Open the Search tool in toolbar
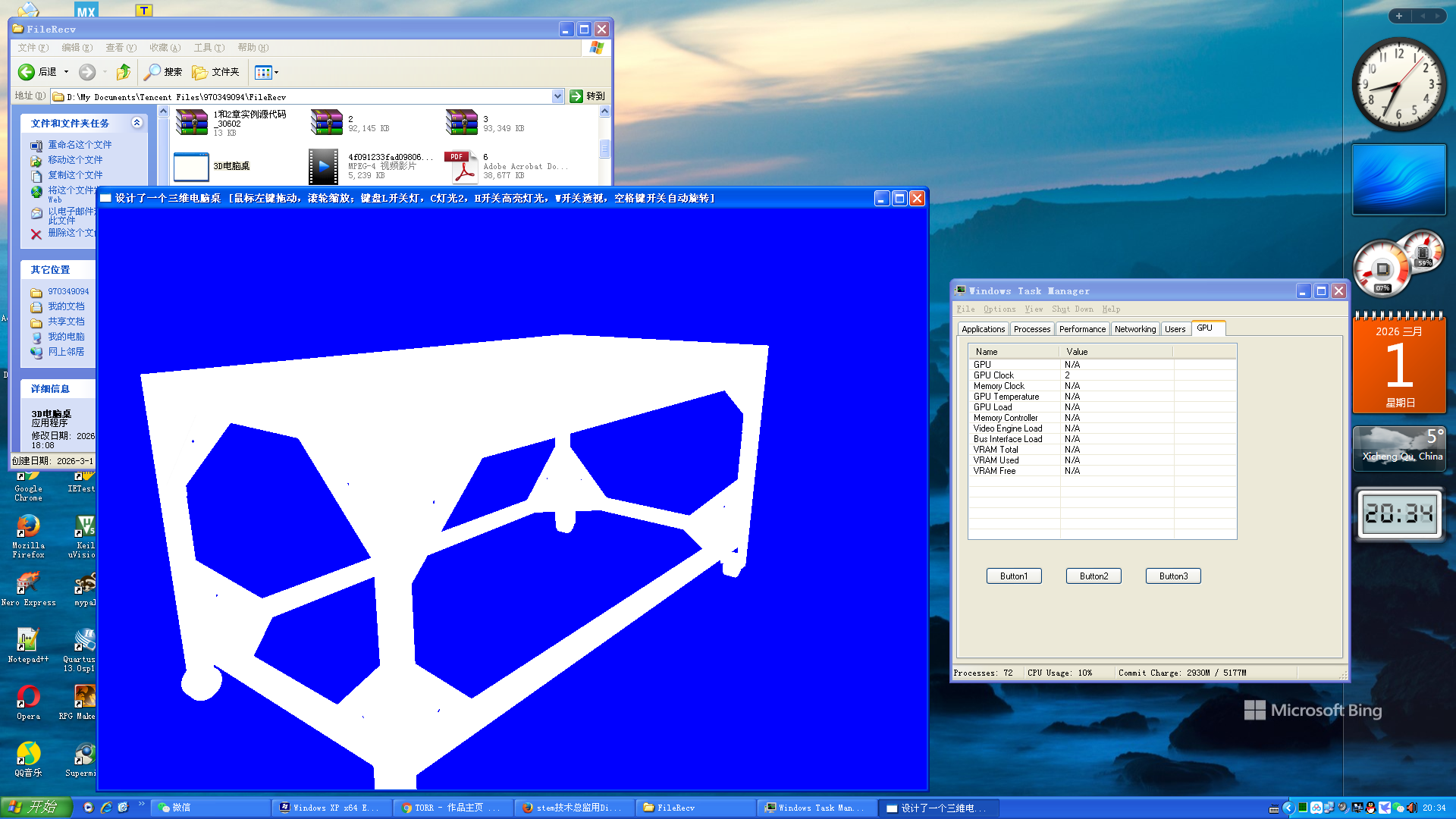 tap(163, 72)
